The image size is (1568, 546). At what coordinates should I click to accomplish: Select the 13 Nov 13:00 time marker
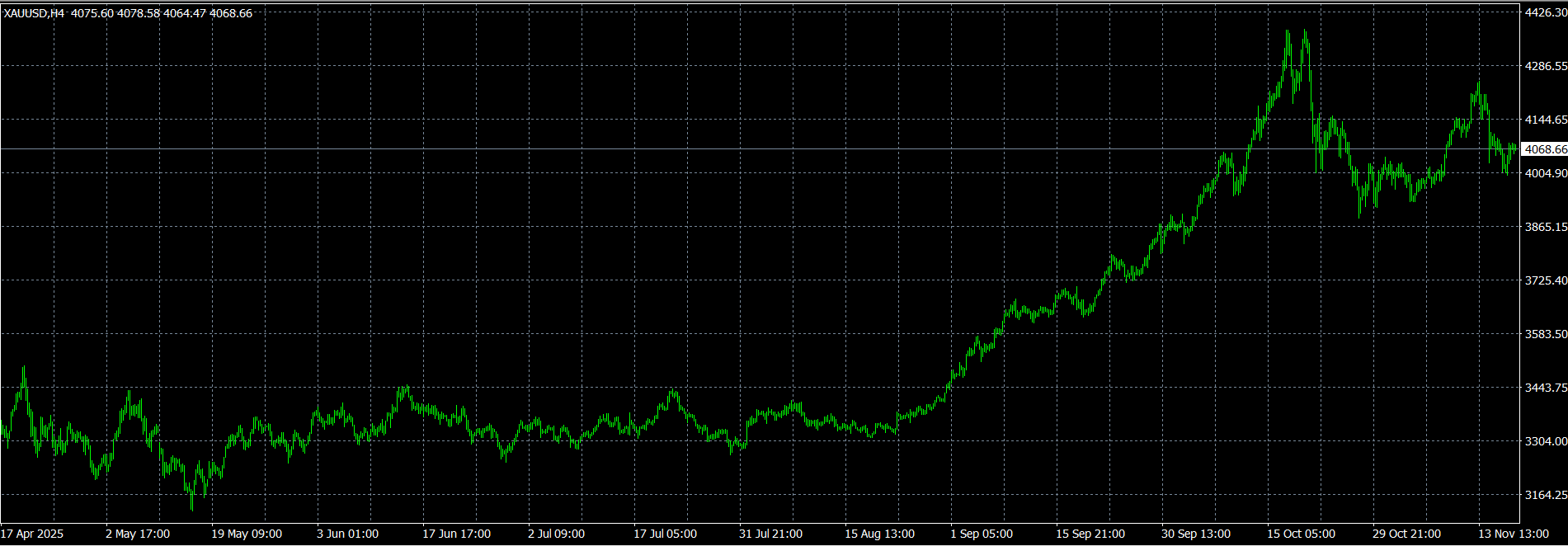pos(1513,534)
